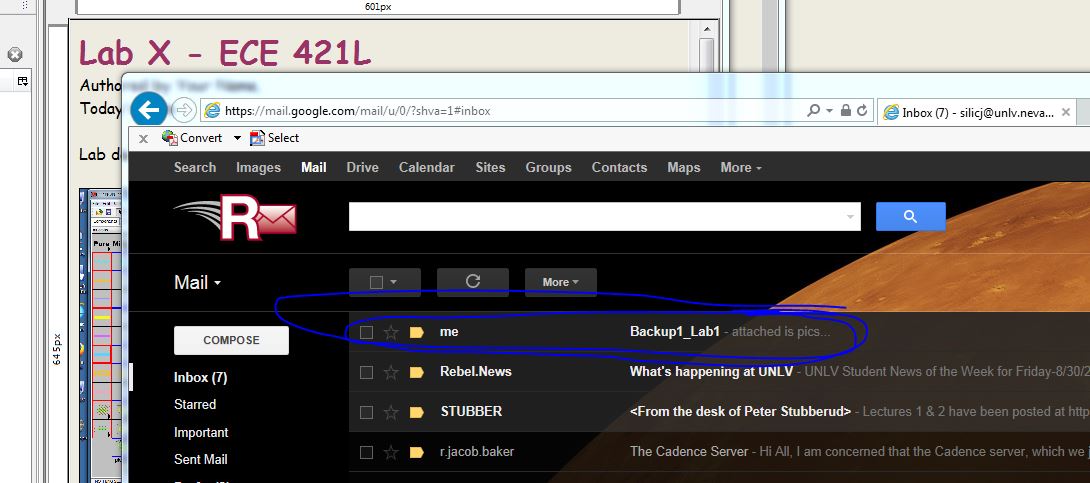Close the PDF Convert toolbar
This screenshot has width=1090, height=483.
(143, 138)
